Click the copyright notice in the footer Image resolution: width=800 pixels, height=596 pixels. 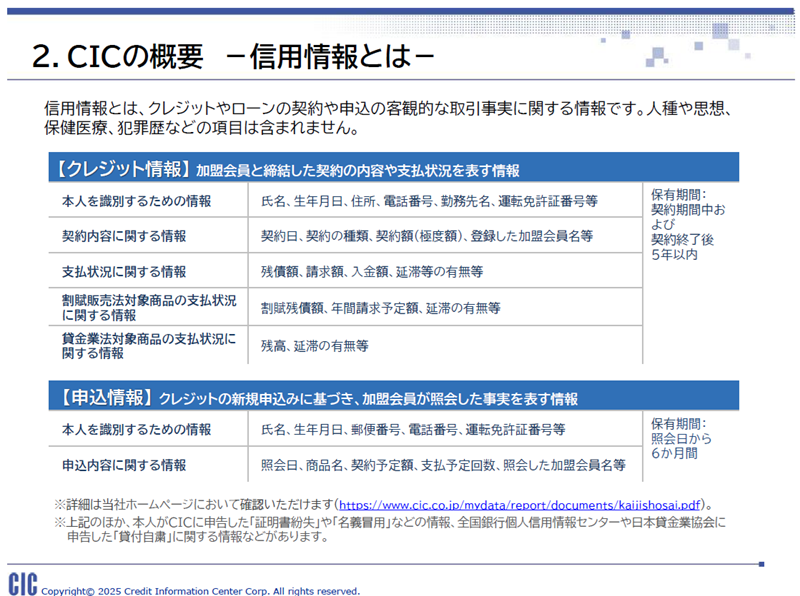click(200, 590)
